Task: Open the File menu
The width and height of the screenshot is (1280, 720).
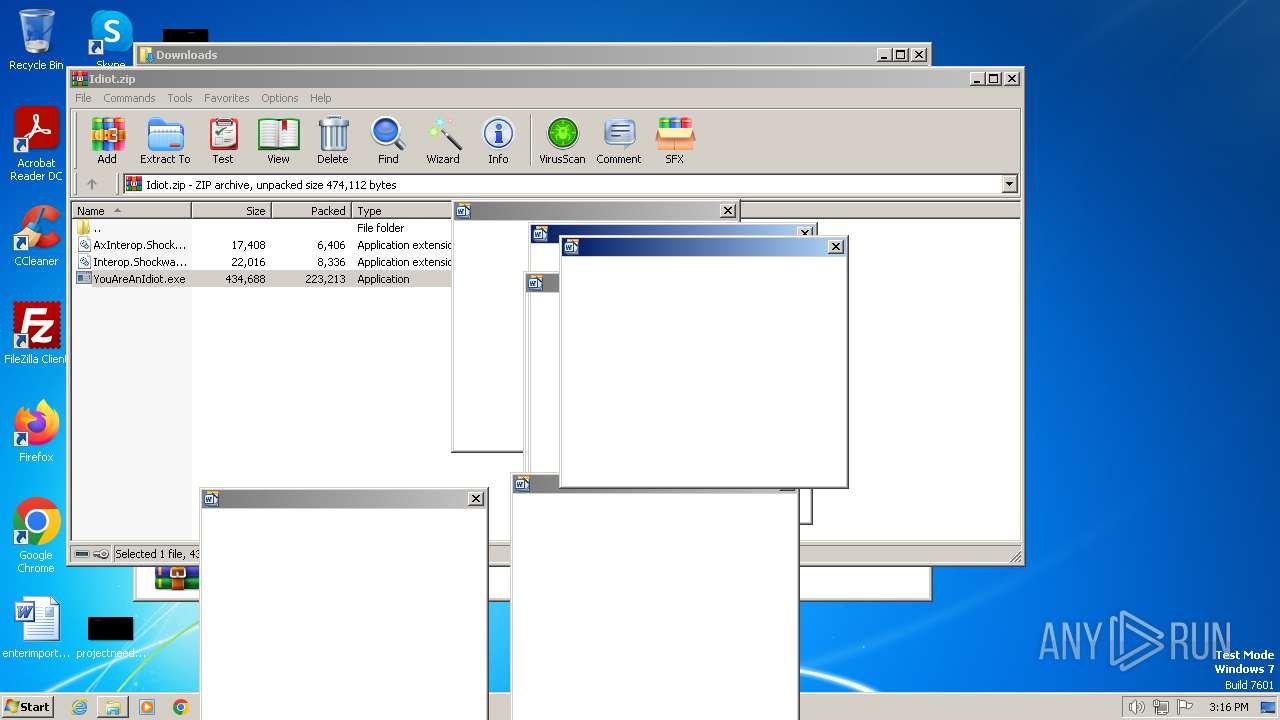Action: pos(83,98)
